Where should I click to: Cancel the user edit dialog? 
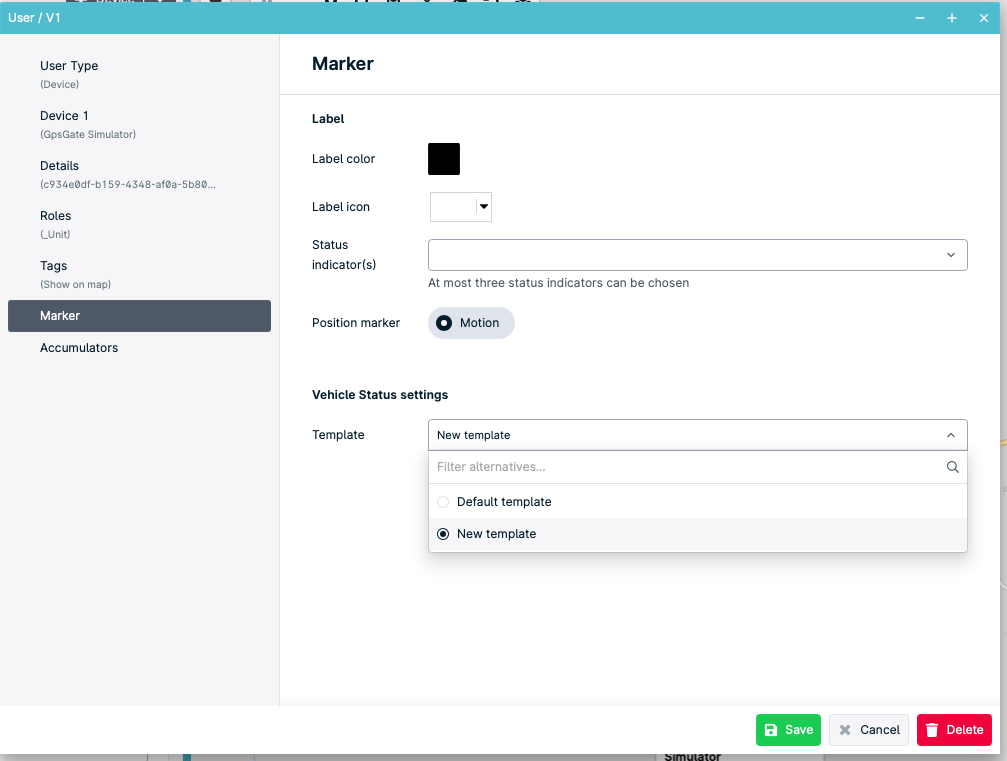[868, 730]
